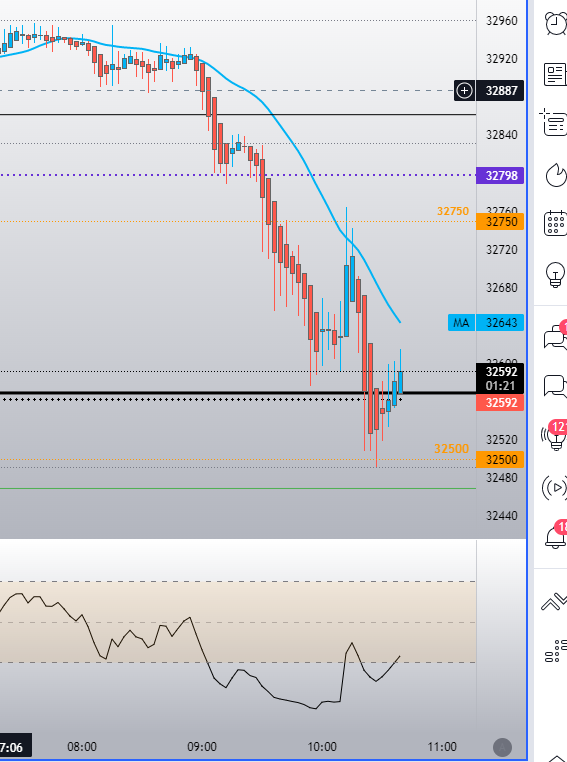Select the orange 32500 text on chart
567x762 pixels.
[x=451, y=449]
